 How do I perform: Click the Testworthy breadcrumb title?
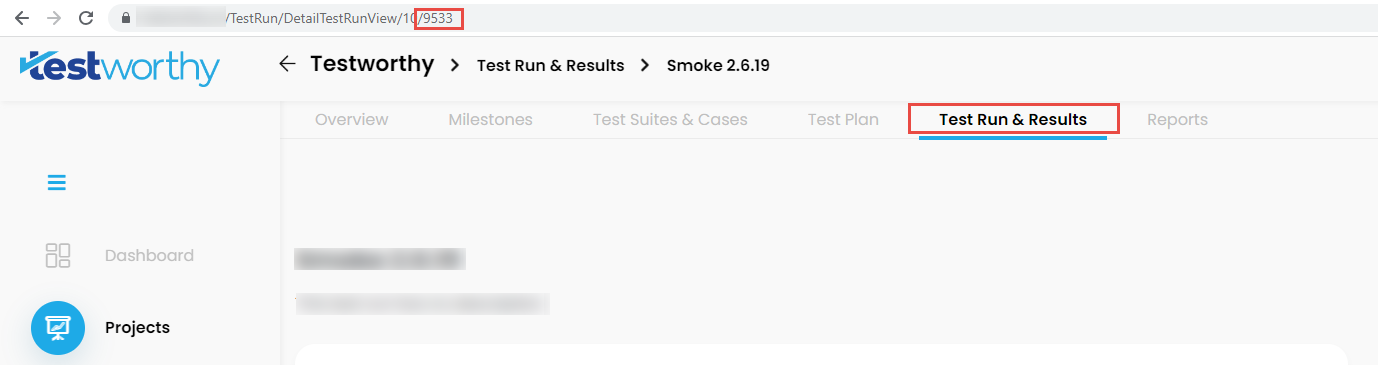(372, 64)
